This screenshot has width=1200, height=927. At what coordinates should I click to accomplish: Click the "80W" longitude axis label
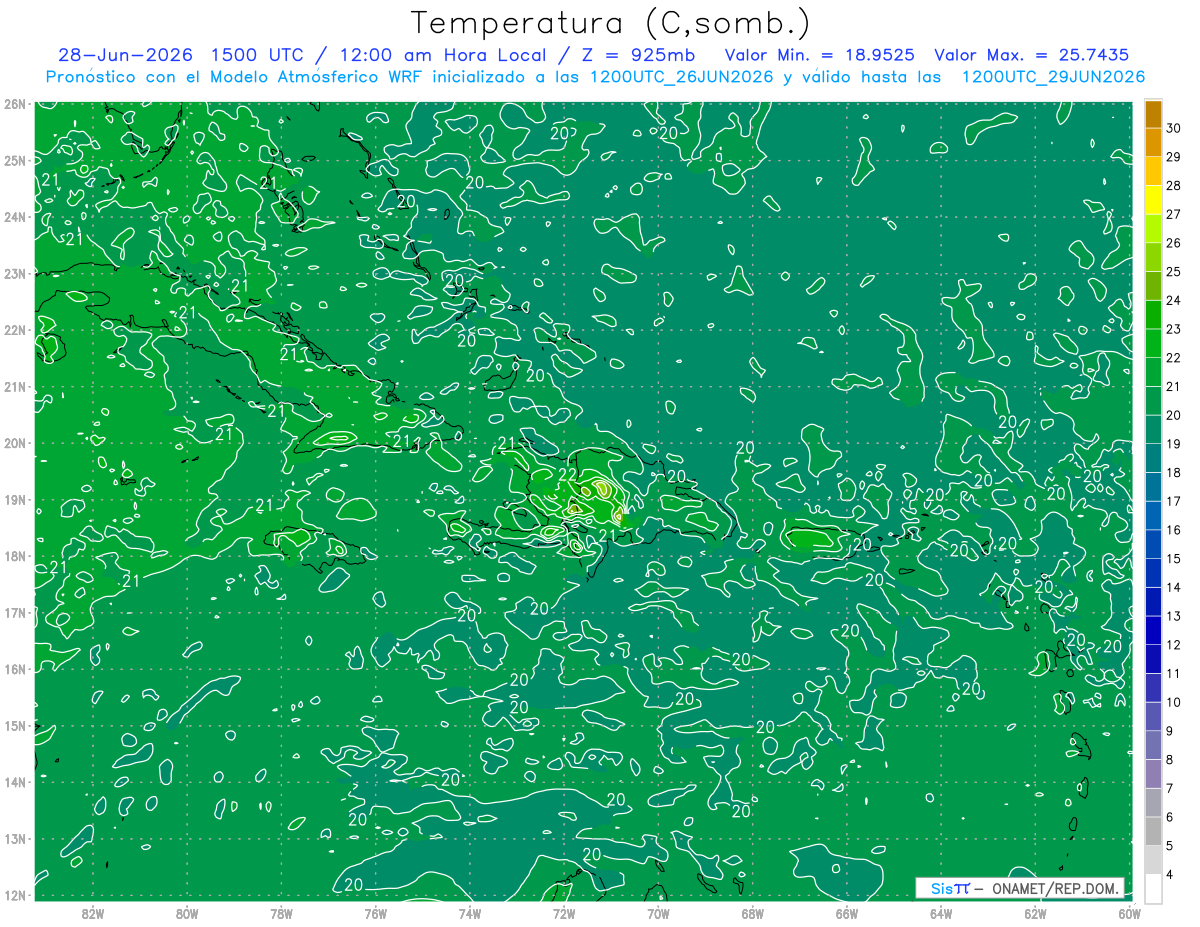pyautogui.click(x=187, y=912)
